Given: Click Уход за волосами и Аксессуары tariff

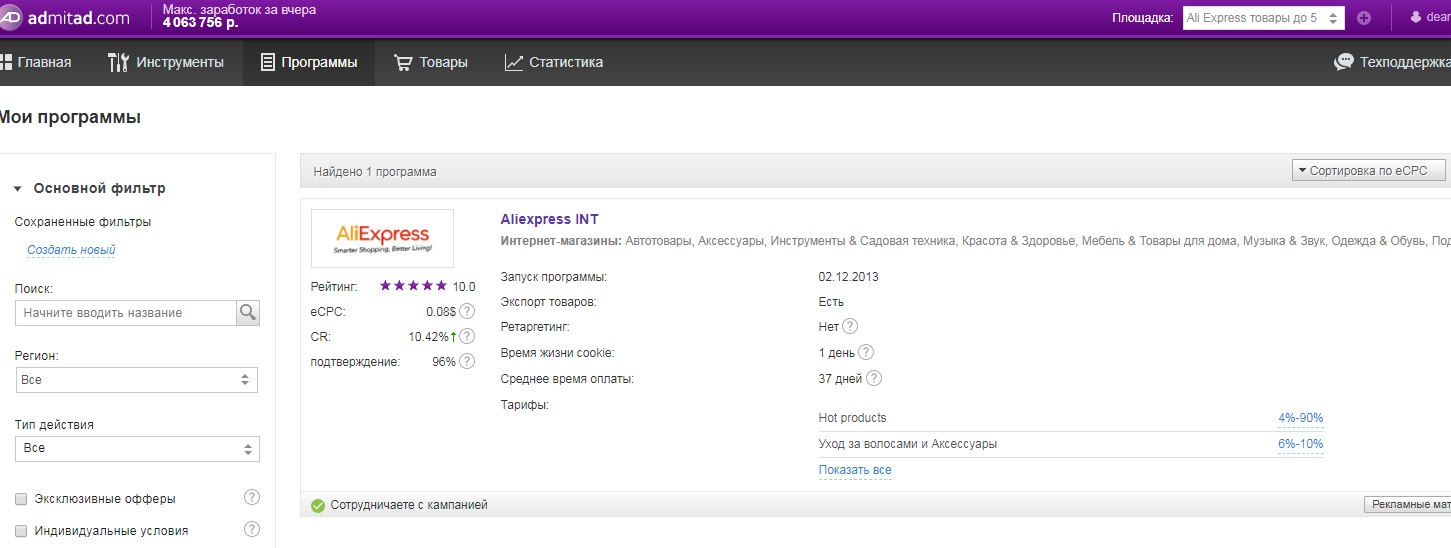Looking at the screenshot, I should 907,444.
